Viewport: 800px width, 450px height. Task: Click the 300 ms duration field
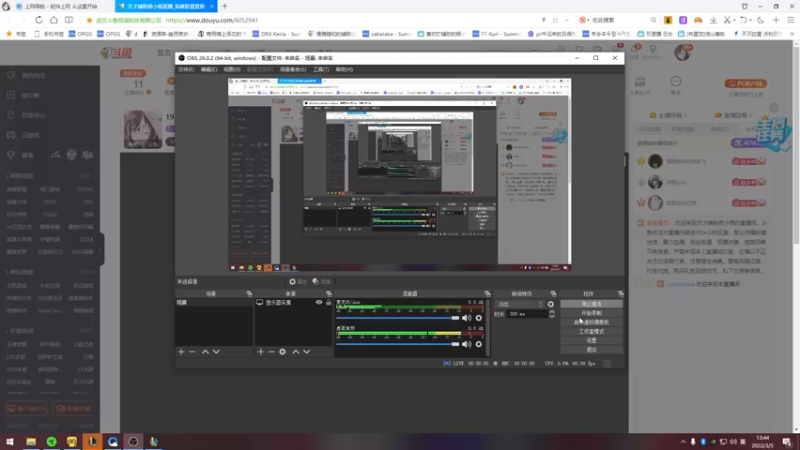pyautogui.click(x=528, y=314)
